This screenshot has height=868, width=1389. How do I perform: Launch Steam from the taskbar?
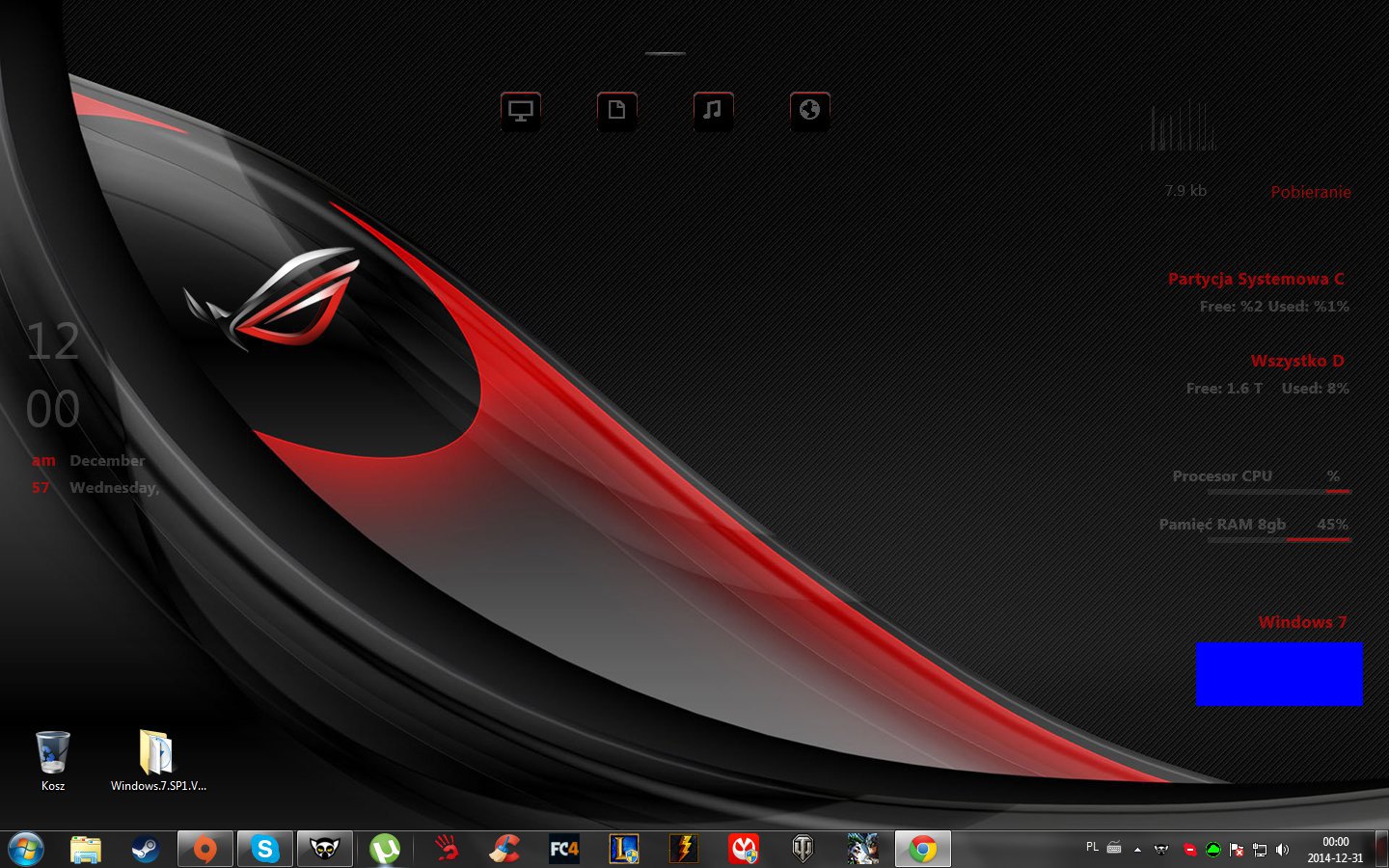click(145, 850)
